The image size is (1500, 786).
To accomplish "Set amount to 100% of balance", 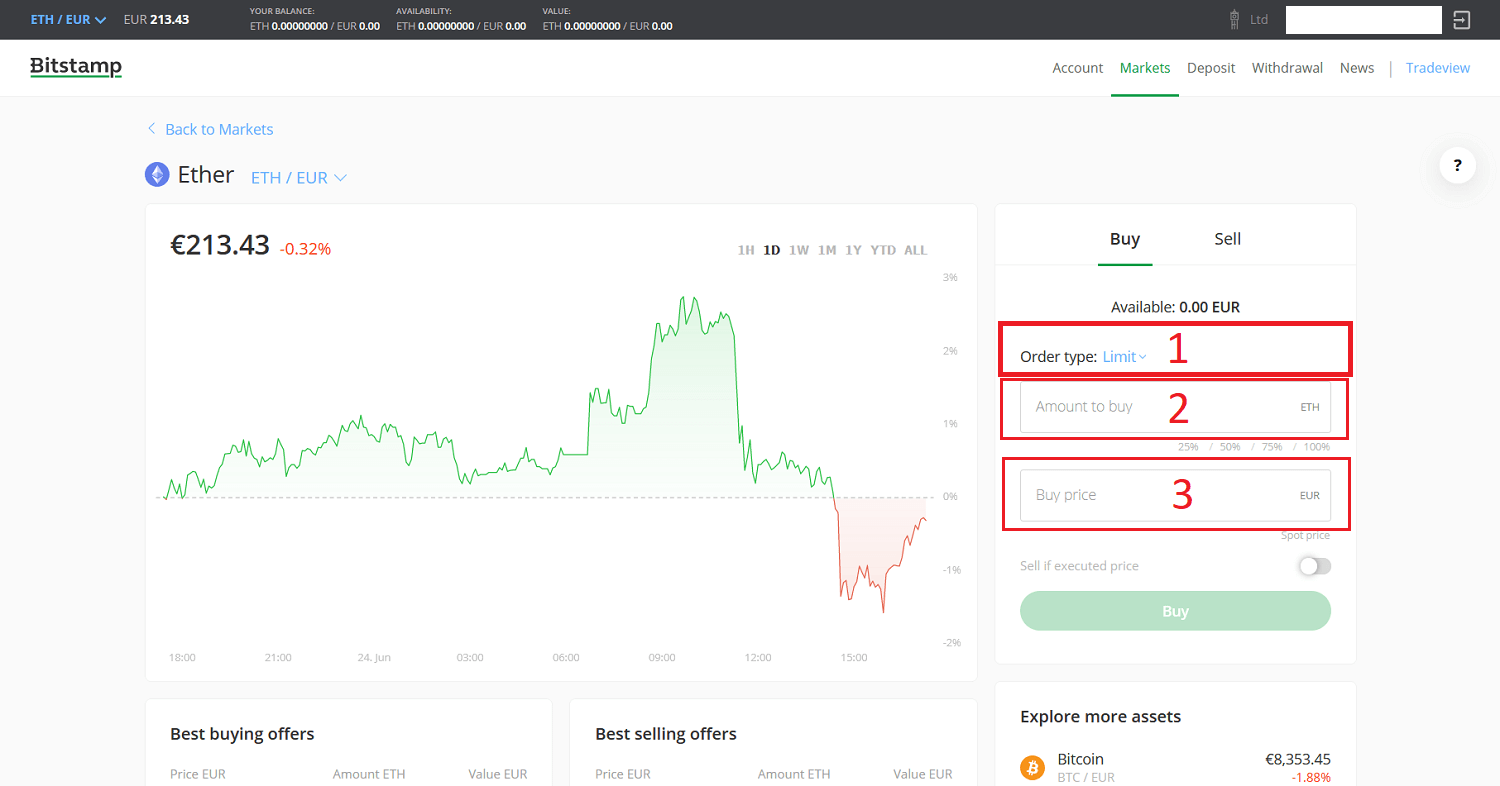I will (1317, 447).
